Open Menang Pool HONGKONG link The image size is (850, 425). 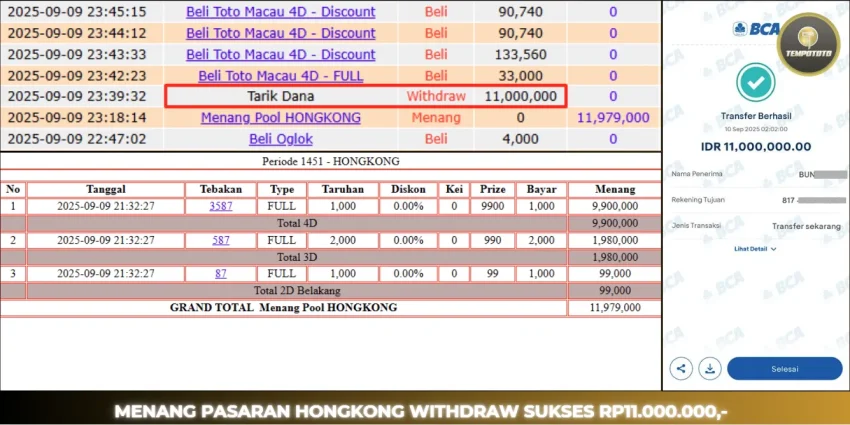coord(280,118)
